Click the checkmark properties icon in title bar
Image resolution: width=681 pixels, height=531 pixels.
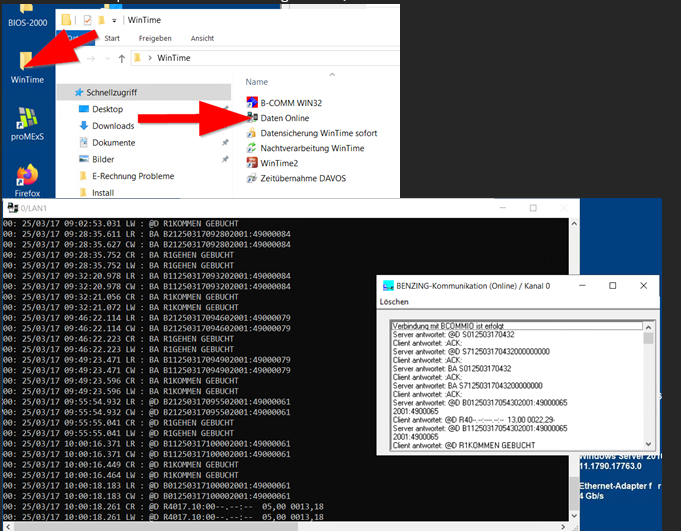[87, 20]
